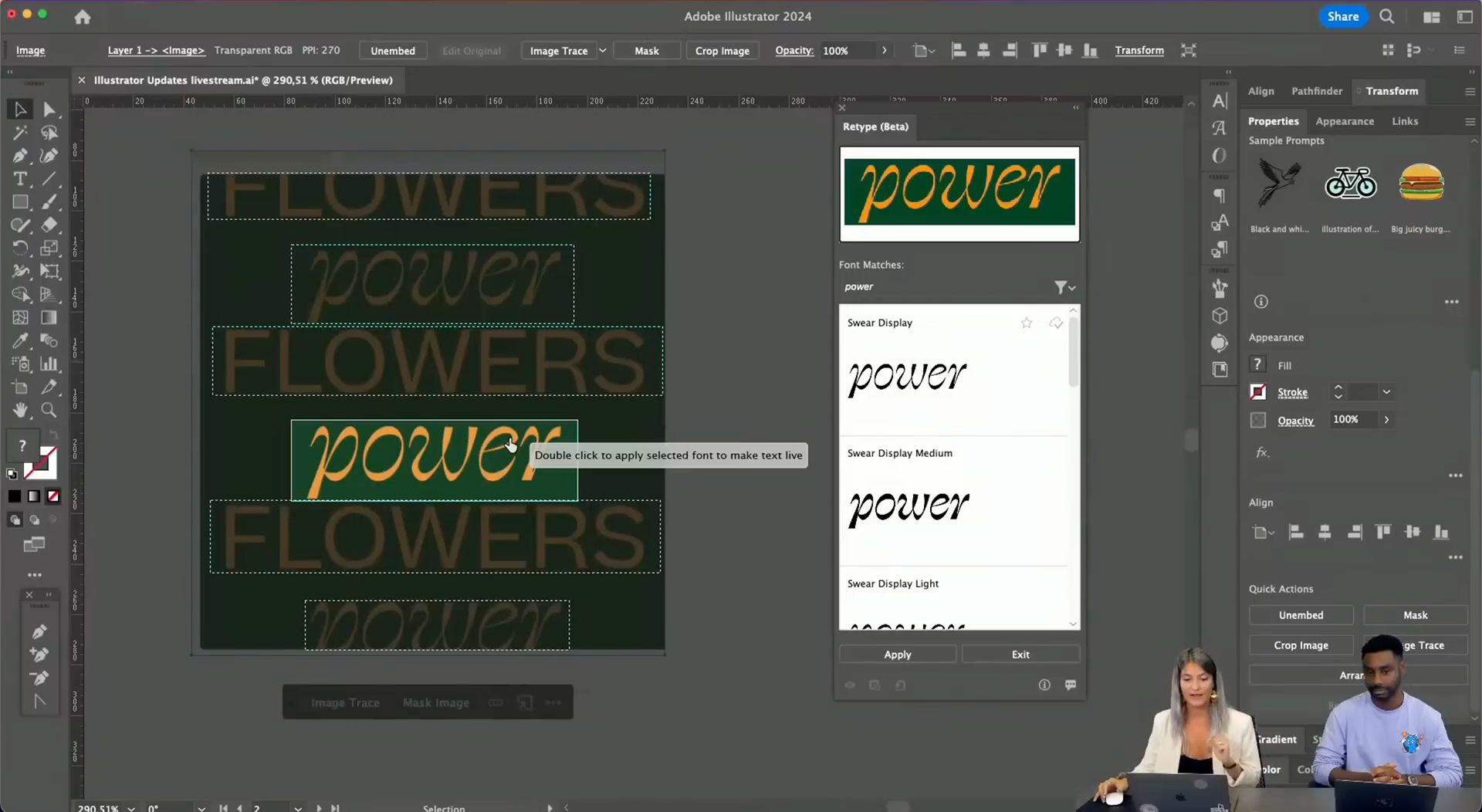The height and width of the screenshot is (812, 1482).
Task: Click info icon at Retype panel bottom
Action: [1044, 685]
